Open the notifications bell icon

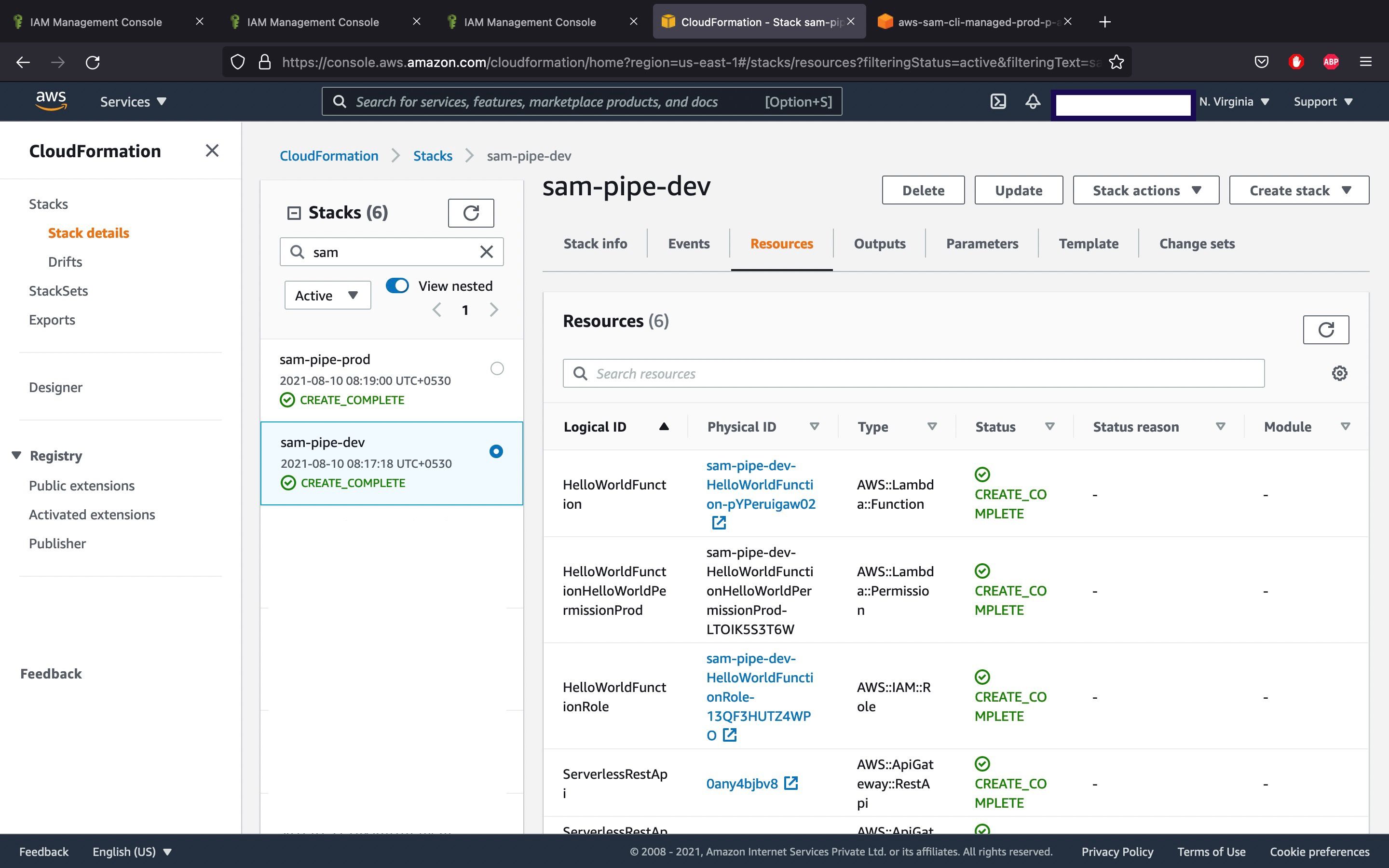pos(1033,102)
